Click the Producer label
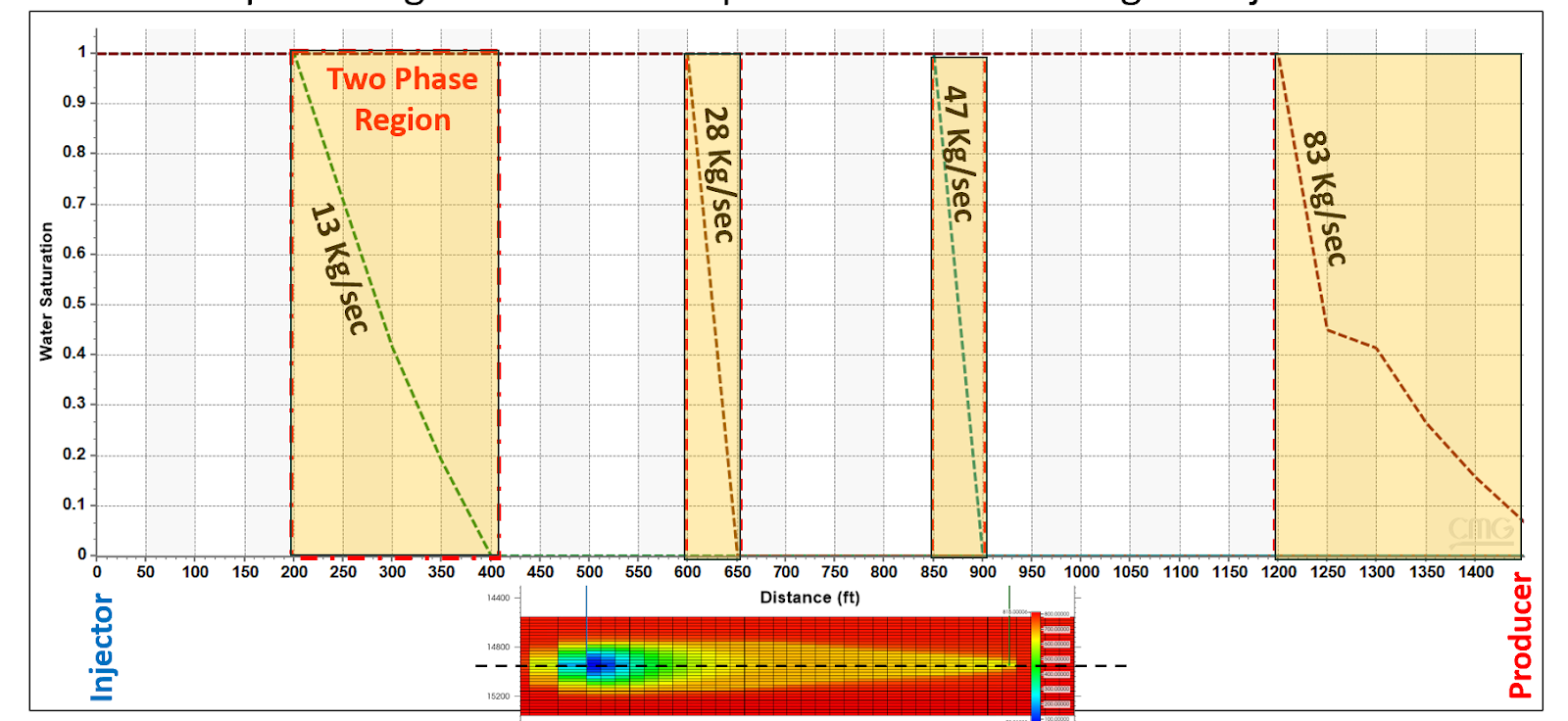 1519,636
